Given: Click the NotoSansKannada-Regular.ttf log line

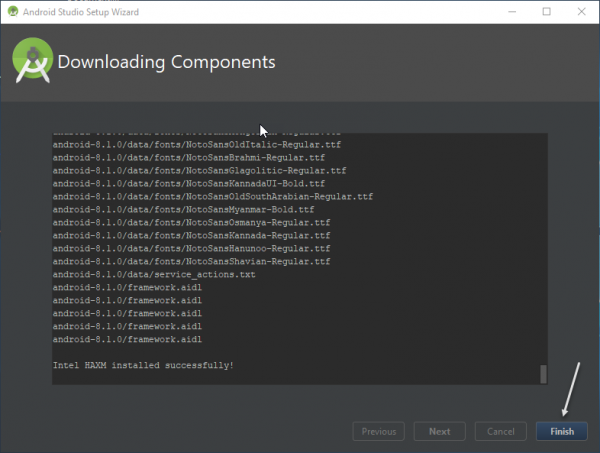Looking at the screenshot, I should (x=191, y=236).
